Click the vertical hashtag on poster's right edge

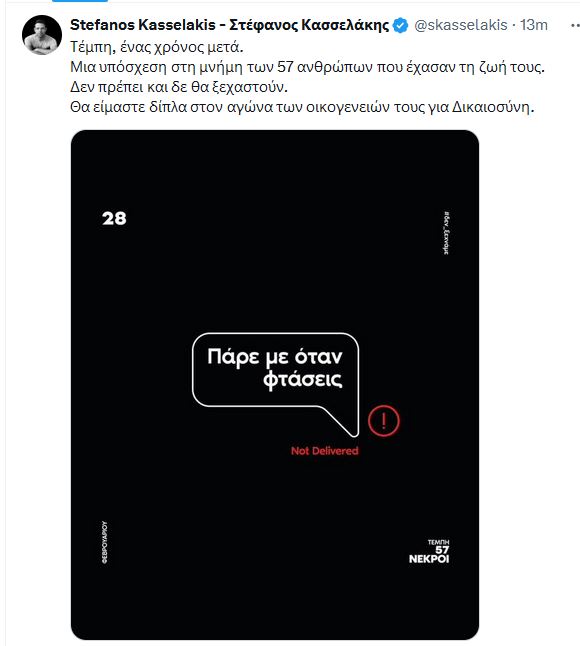click(x=447, y=233)
